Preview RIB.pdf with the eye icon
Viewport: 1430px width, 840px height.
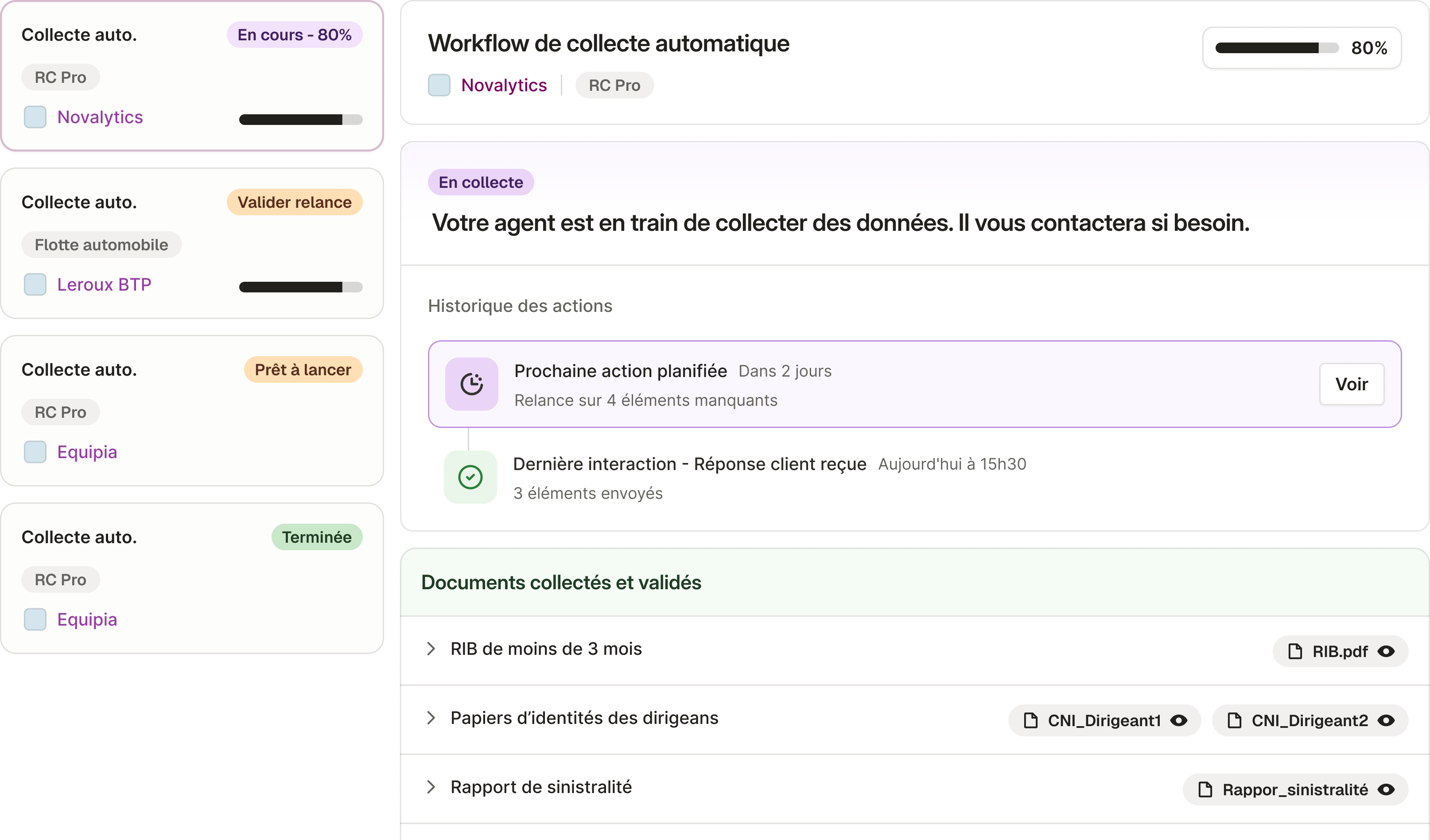pyautogui.click(x=1386, y=652)
